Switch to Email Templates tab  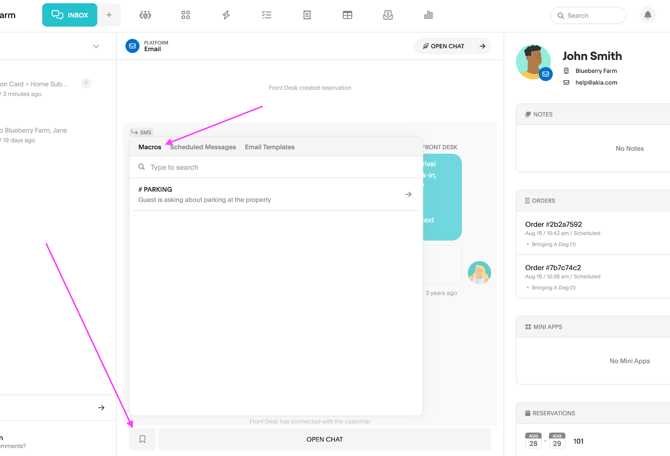[x=269, y=147]
